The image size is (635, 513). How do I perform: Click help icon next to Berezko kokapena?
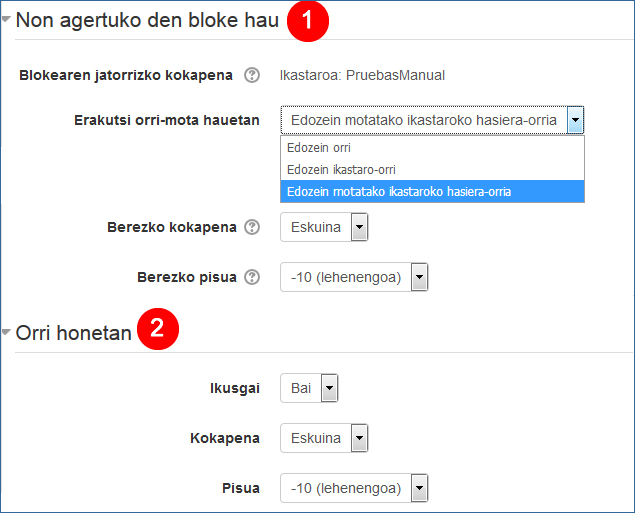(x=252, y=227)
